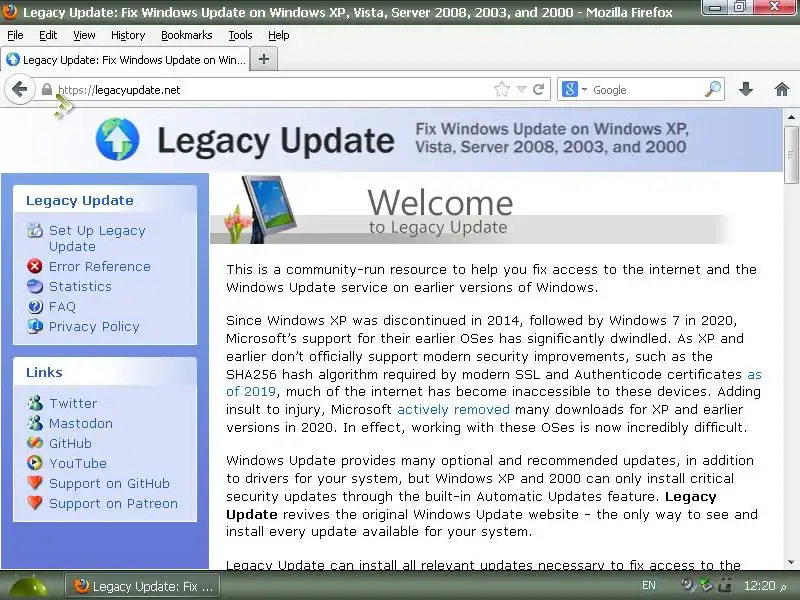This screenshot has width=800, height=600.
Task: Open the Edit menu
Action: [x=48, y=35]
